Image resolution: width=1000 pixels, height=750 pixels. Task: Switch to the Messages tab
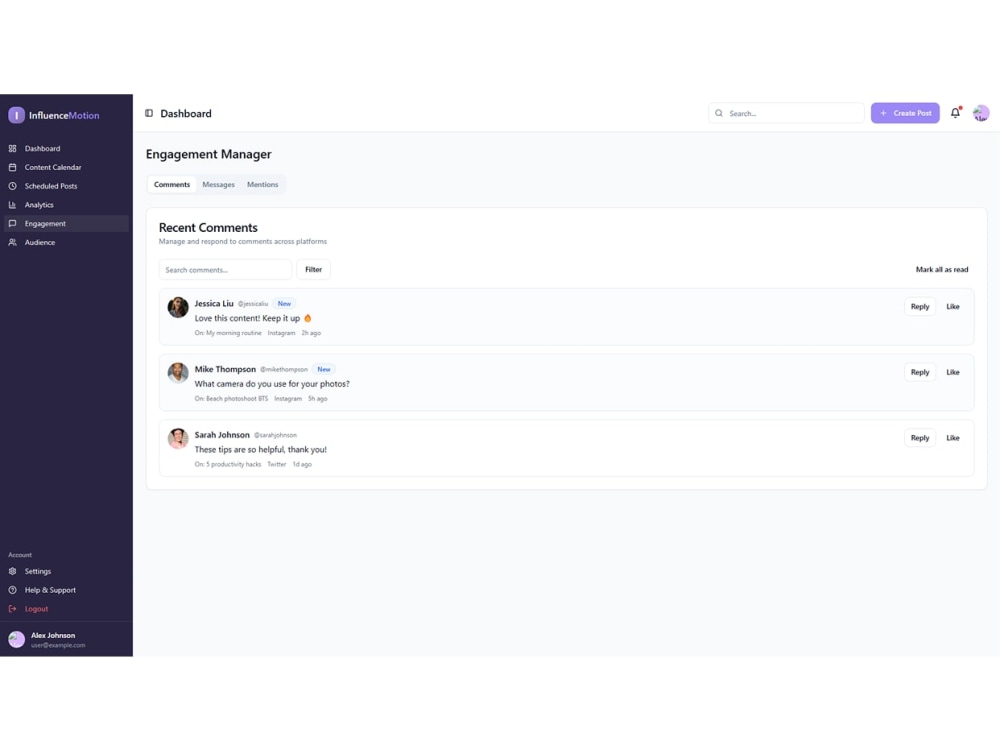point(219,184)
